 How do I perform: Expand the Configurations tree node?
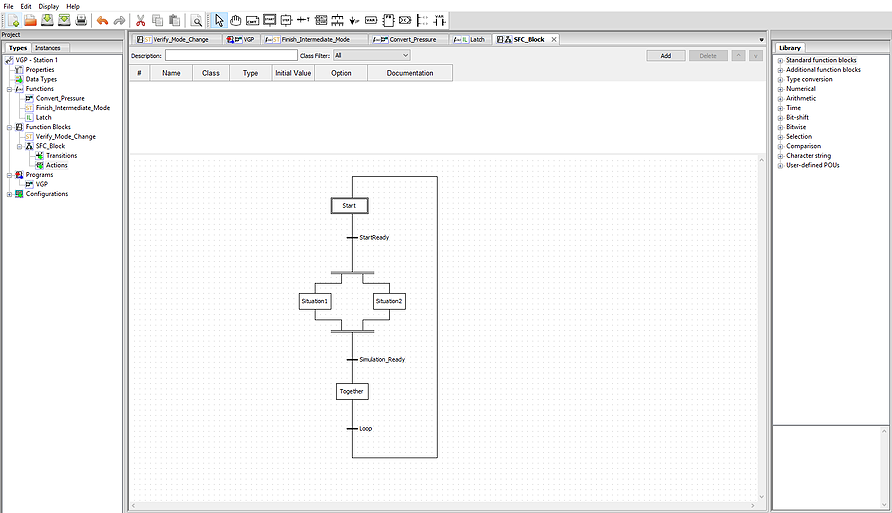tap(9, 194)
